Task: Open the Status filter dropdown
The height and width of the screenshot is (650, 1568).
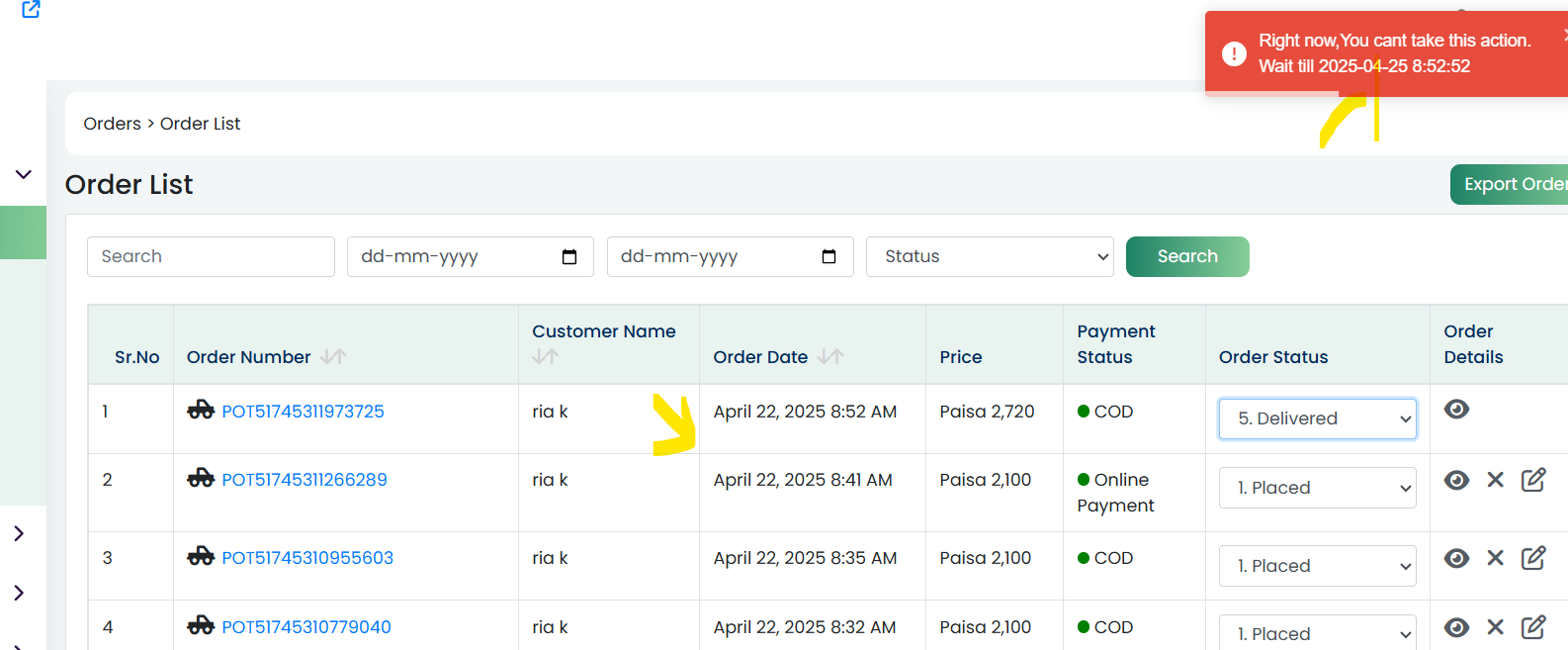Action: pyautogui.click(x=990, y=256)
